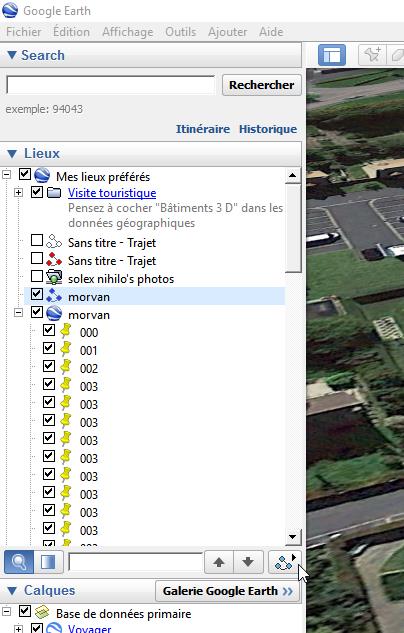Check solex nihilo's photos checkbox
This screenshot has height=633, width=404.
coord(37,276)
